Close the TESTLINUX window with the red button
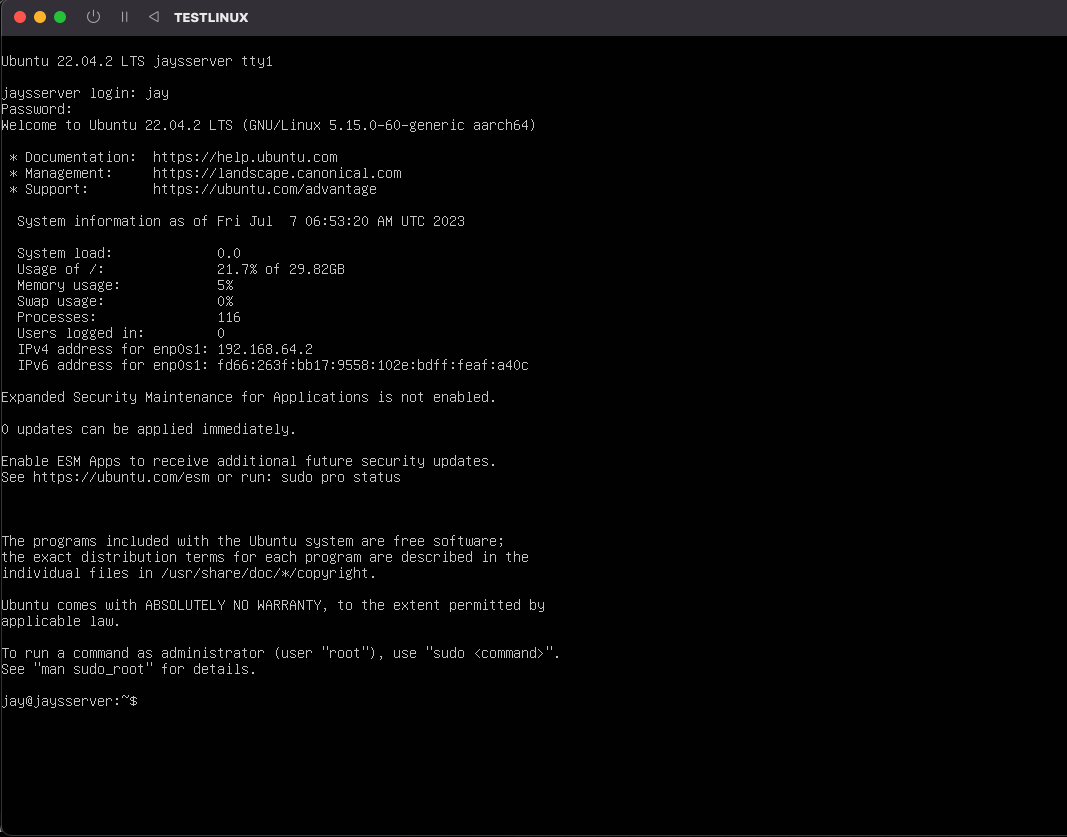This screenshot has width=1067, height=837. pyautogui.click(x=20, y=17)
